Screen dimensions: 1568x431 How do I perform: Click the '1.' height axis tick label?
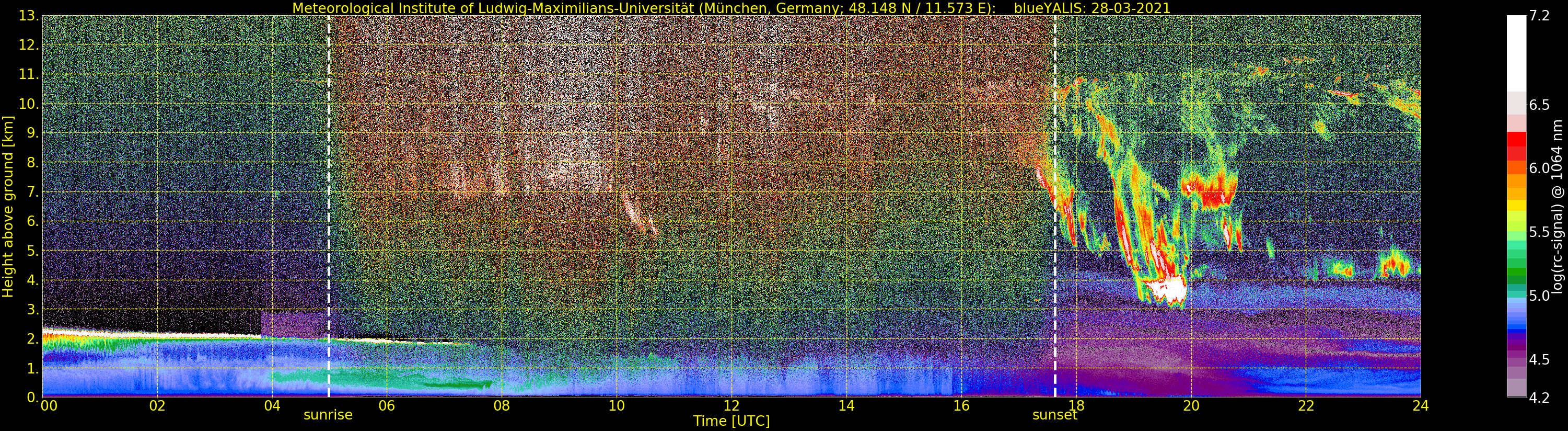(33, 368)
